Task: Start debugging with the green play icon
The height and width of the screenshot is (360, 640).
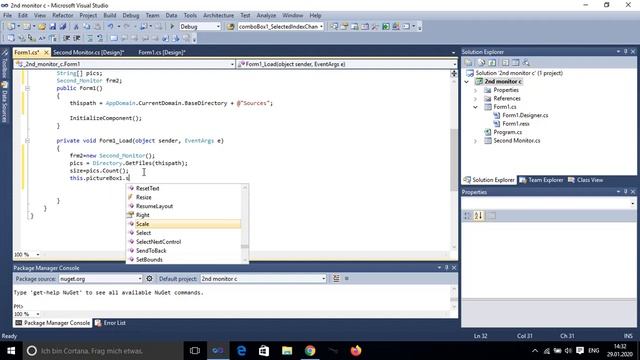Action: pyautogui.click(x=172, y=27)
